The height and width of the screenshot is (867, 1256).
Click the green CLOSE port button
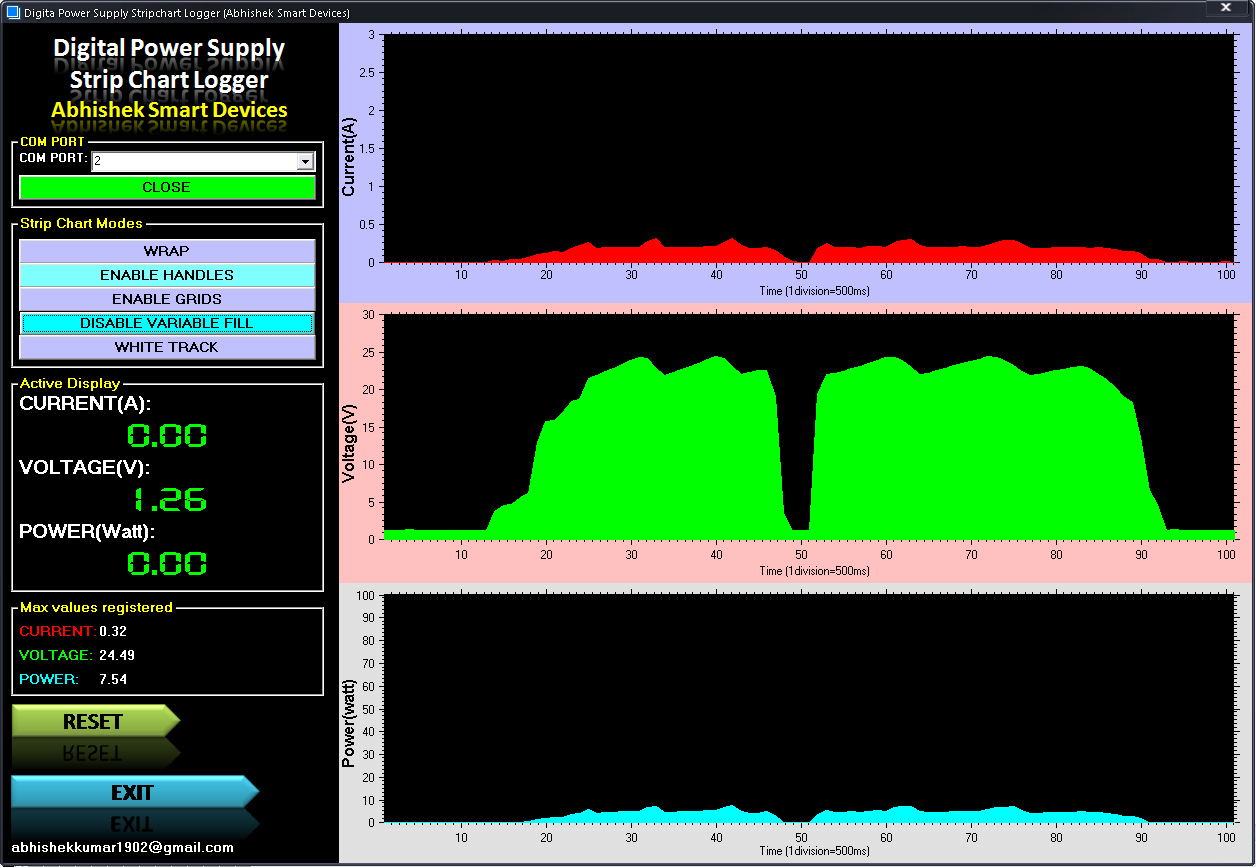pos(167,187)
